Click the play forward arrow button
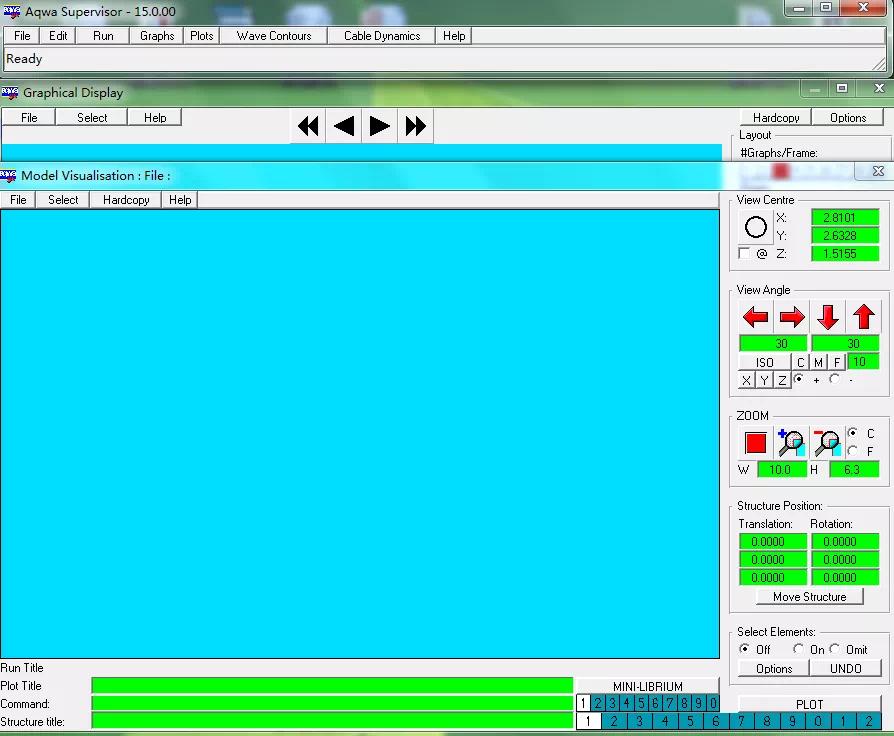Viewport: 894px width, 736px height. point(379,126)
